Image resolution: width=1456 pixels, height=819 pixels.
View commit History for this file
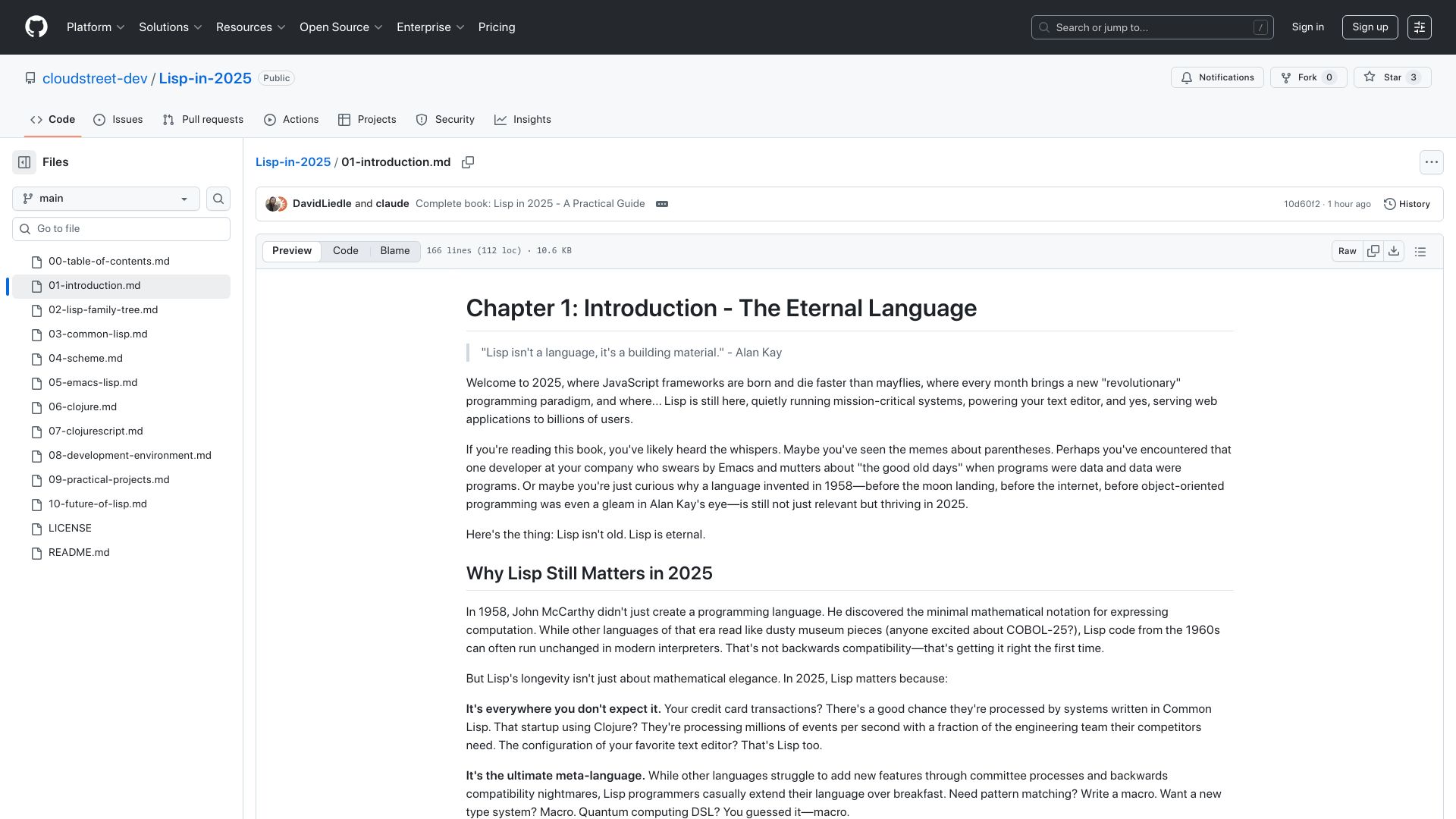point(1407,204)
